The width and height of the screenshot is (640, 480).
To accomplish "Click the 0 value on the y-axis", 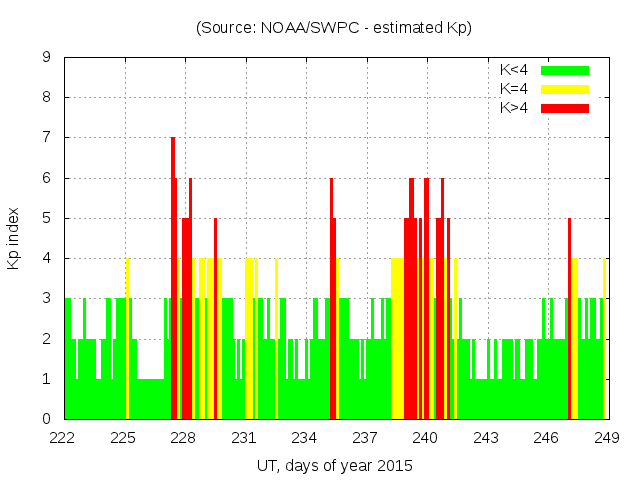I will [x=47, y=419].
